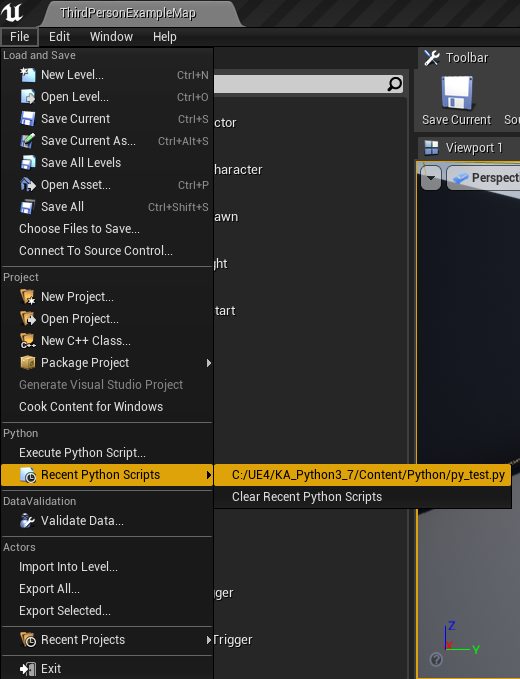Click the Unreal Engine logo icon
Viewport: 520px width, 679px height.
click(12, 13)
